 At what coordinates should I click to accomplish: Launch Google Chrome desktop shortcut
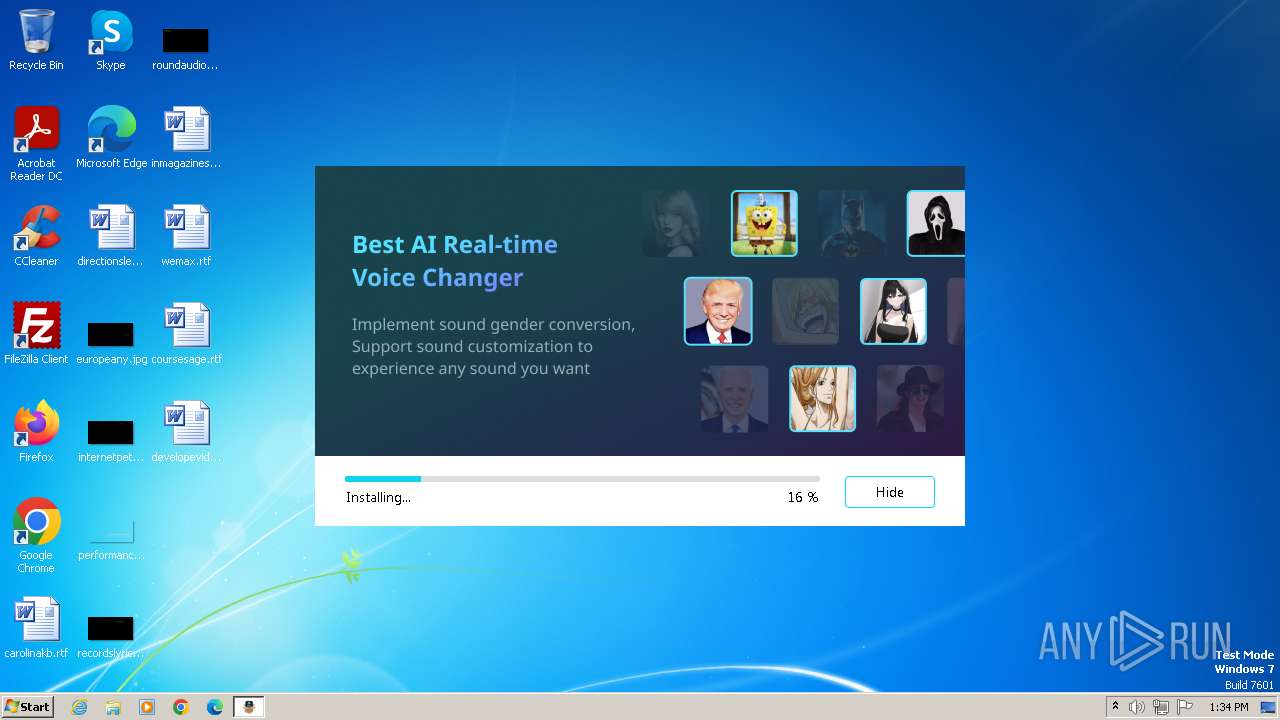point(36,535)
